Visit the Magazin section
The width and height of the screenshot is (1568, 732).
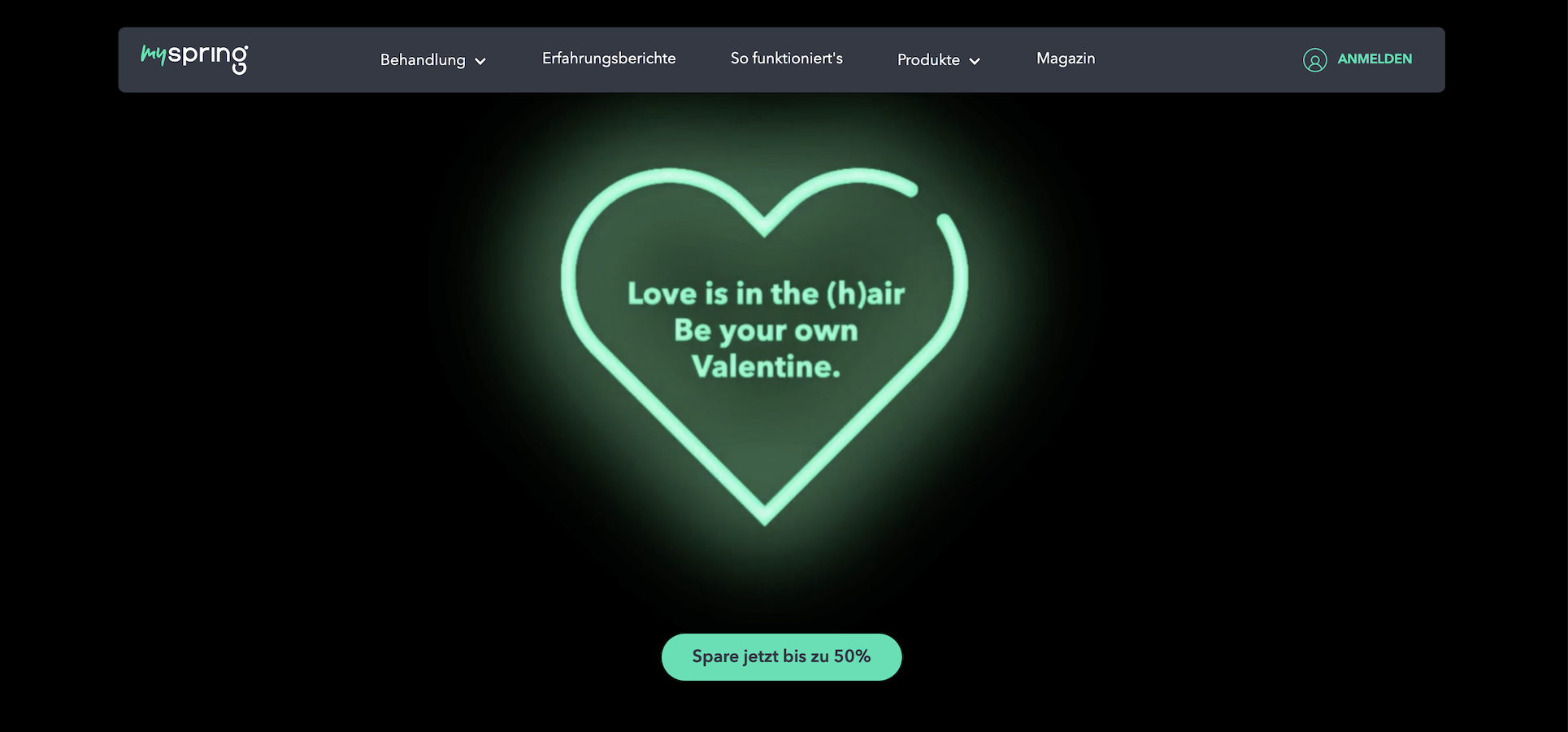(1066, 59)
